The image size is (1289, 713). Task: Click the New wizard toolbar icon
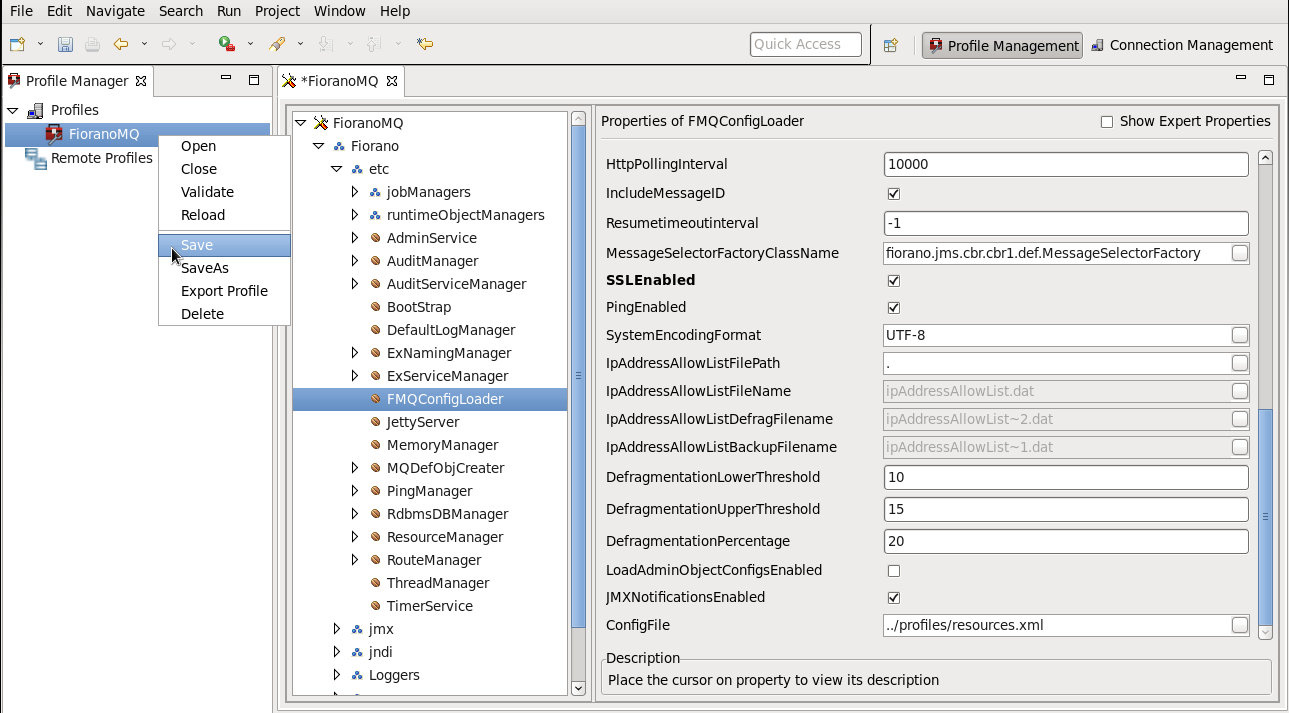point(18,44)
